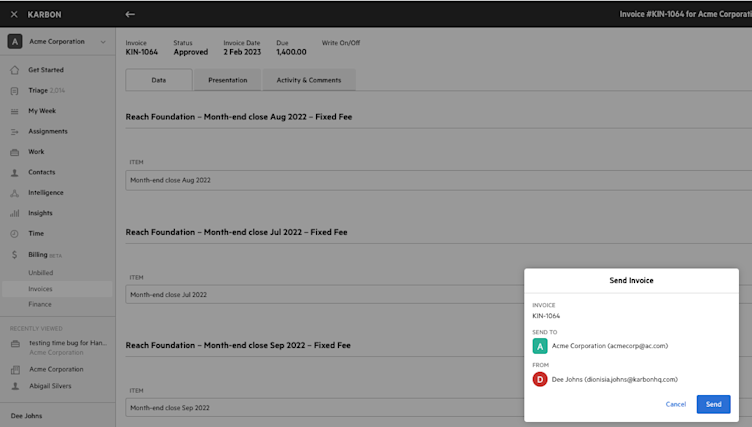
Task: Select Triage in the sidebar
Action: pyautogui.click(x=38, y=90)
